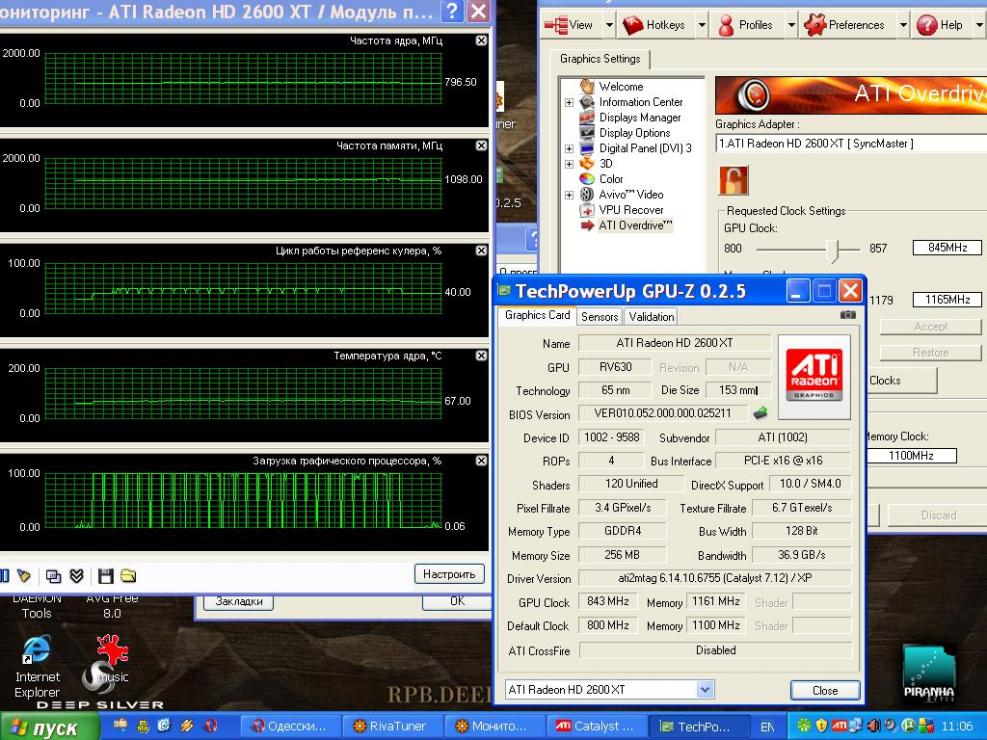Click the Настроить button
987x740 pixels.
pyautogui.click(x=449, y=574)
